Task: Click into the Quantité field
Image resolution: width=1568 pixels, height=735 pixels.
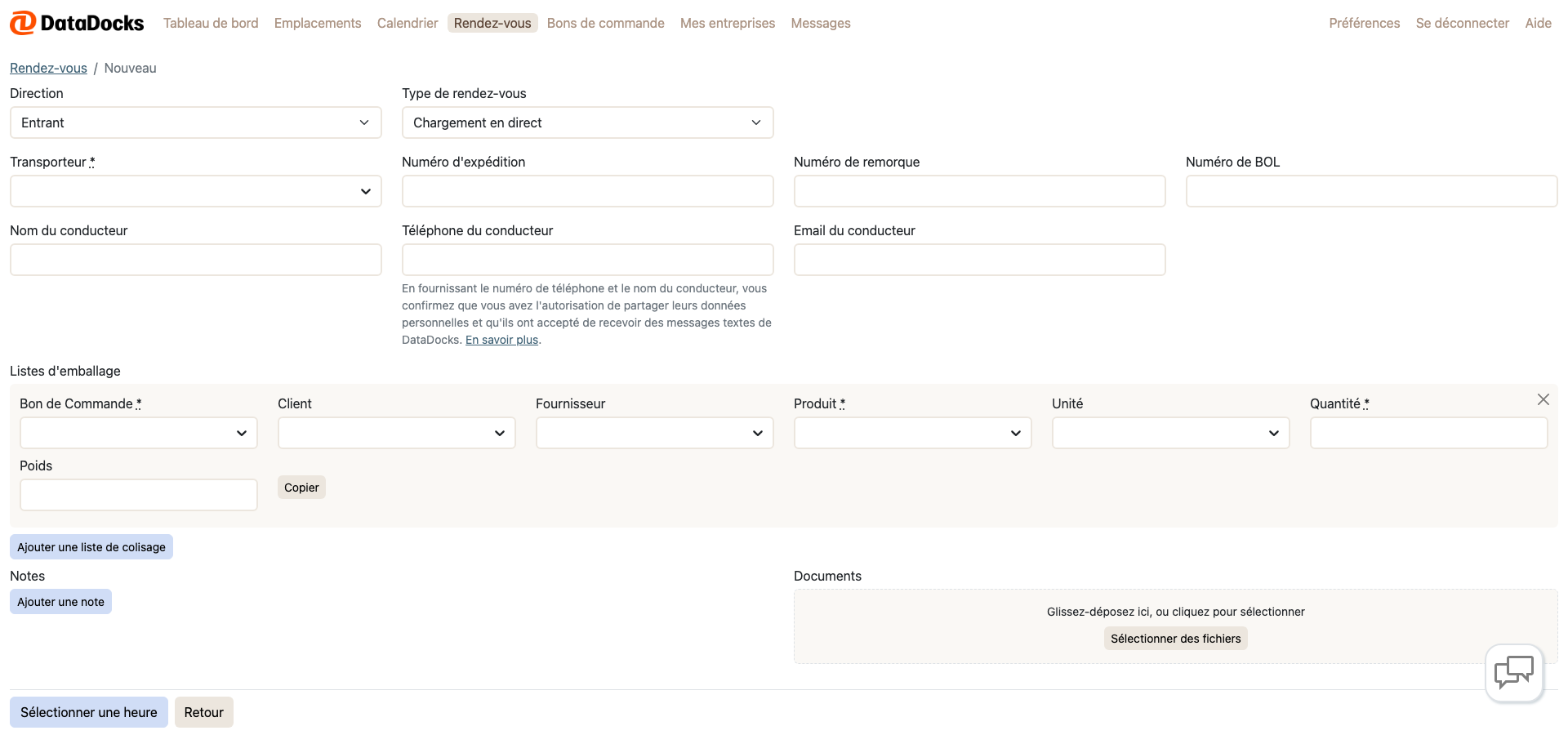Action: pyautogui.click(x=1429, y=433)
